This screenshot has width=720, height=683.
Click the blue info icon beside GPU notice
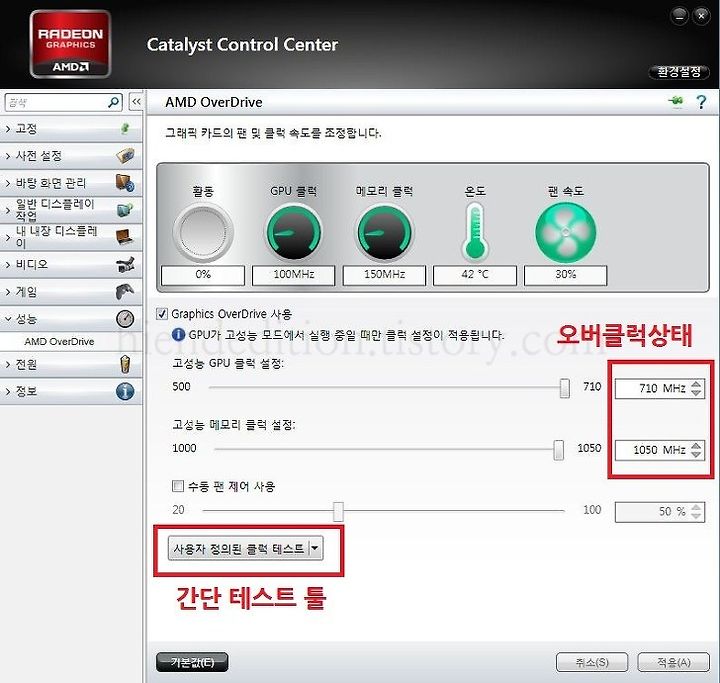178,334
